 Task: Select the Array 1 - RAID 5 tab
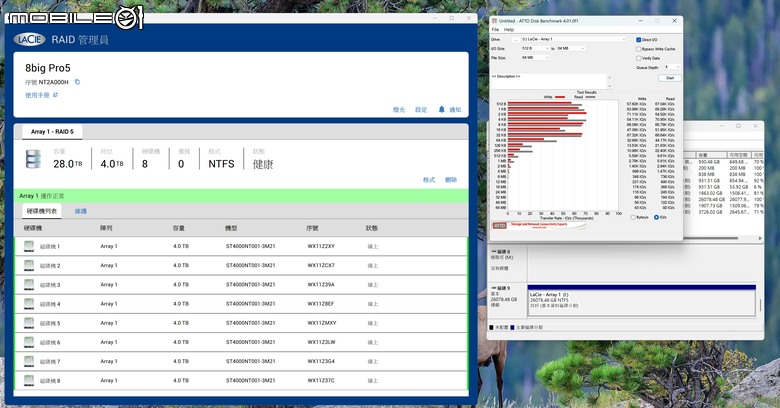(x=52, y=132)
